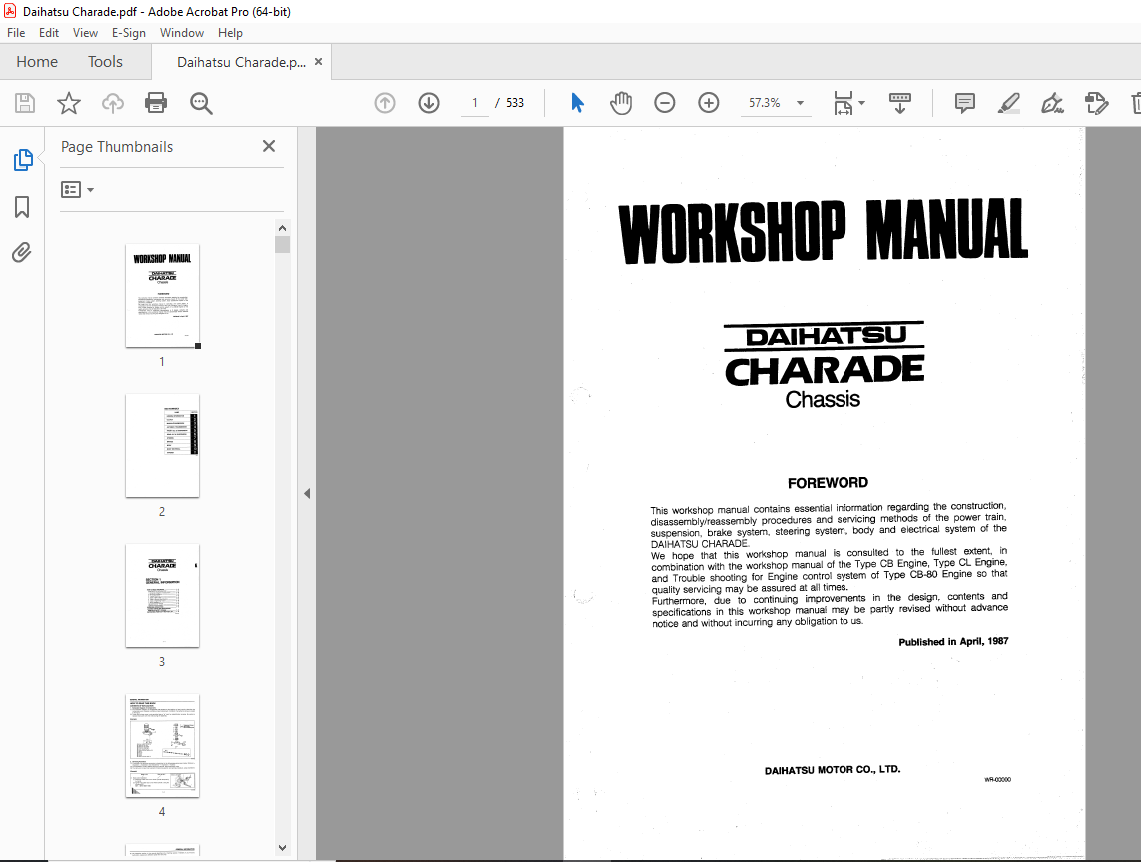1141x862 pixels.
Task: Open the View menu
Action: click(x=85, y=33)
